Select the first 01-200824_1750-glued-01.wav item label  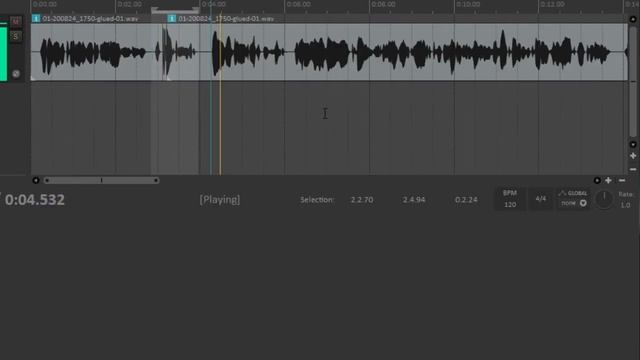tap(90, 19)
